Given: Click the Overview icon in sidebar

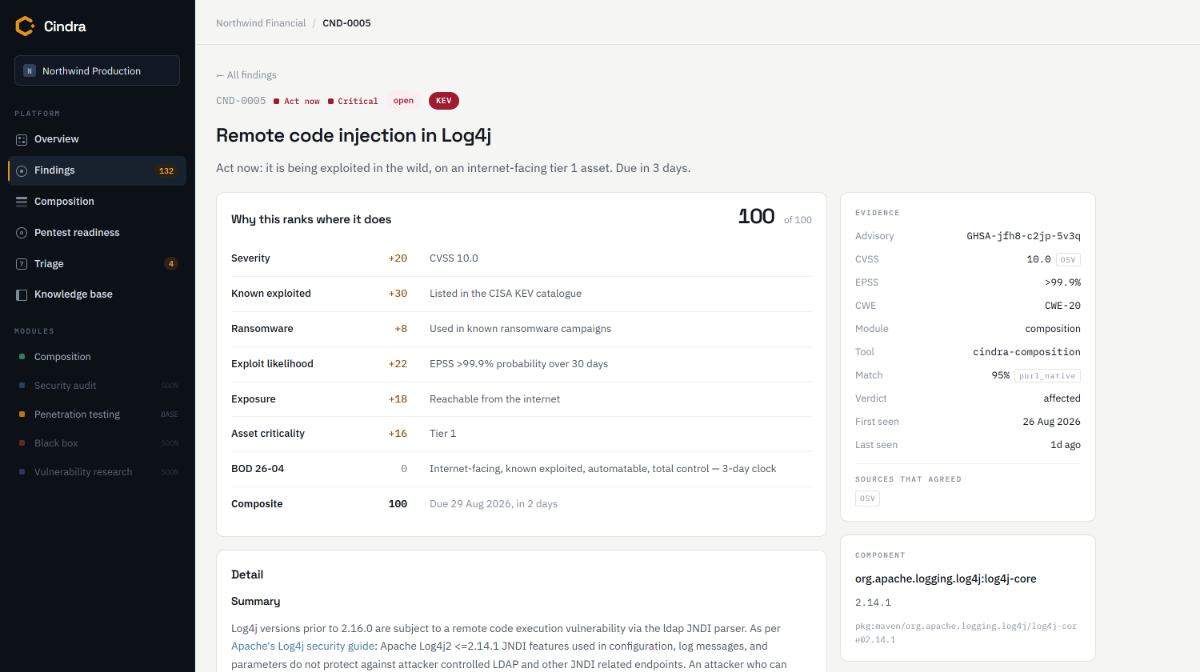Looking at the screenshot, I should coord(22,139).
